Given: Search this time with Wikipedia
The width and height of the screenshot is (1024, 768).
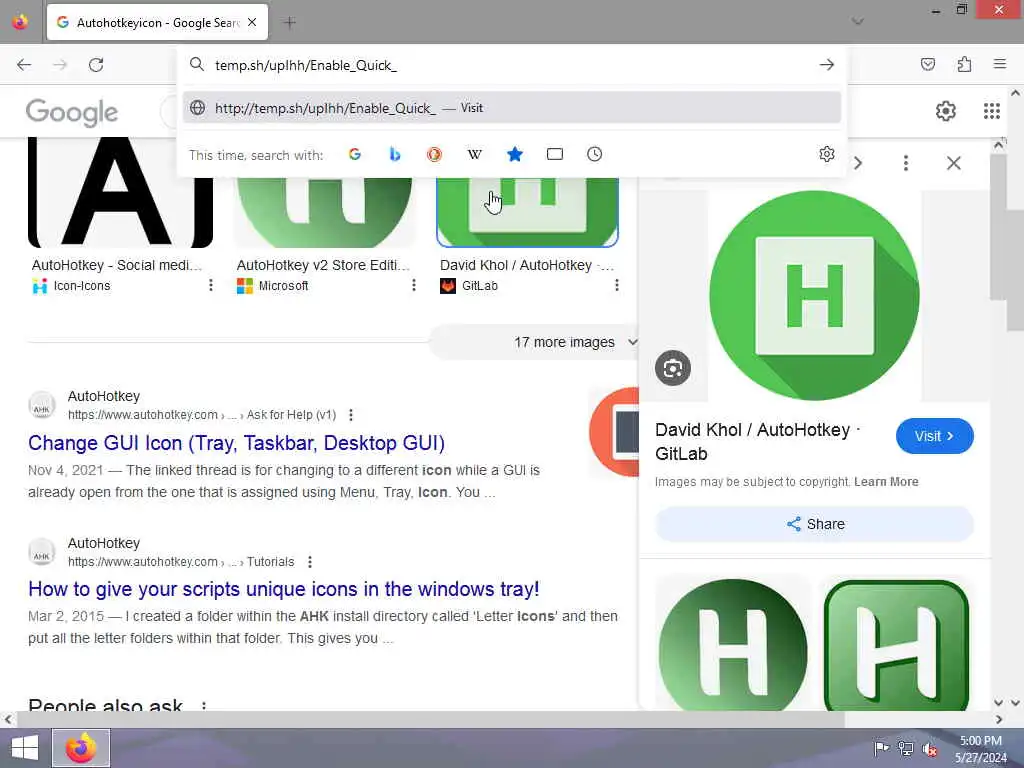Looking at the screenshot, I should 475,155.
